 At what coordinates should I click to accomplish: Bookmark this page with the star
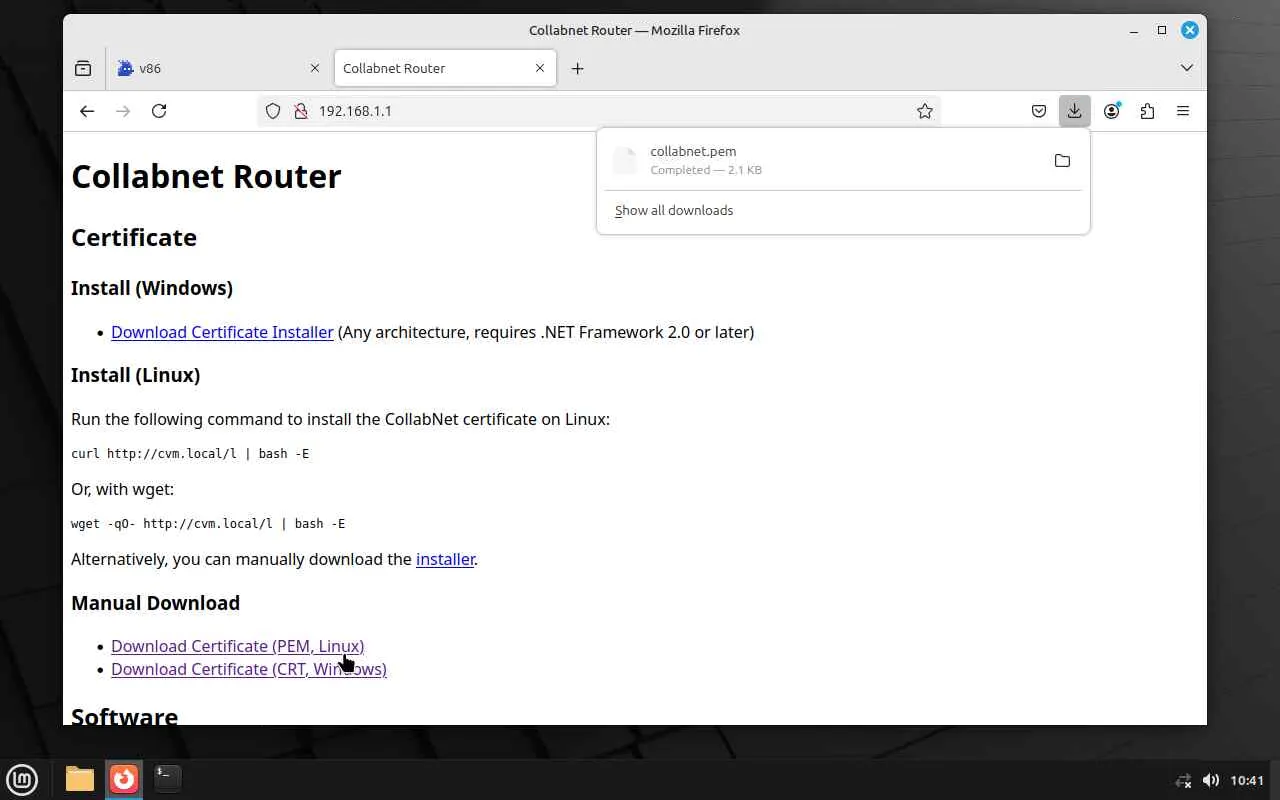(925, 111)
